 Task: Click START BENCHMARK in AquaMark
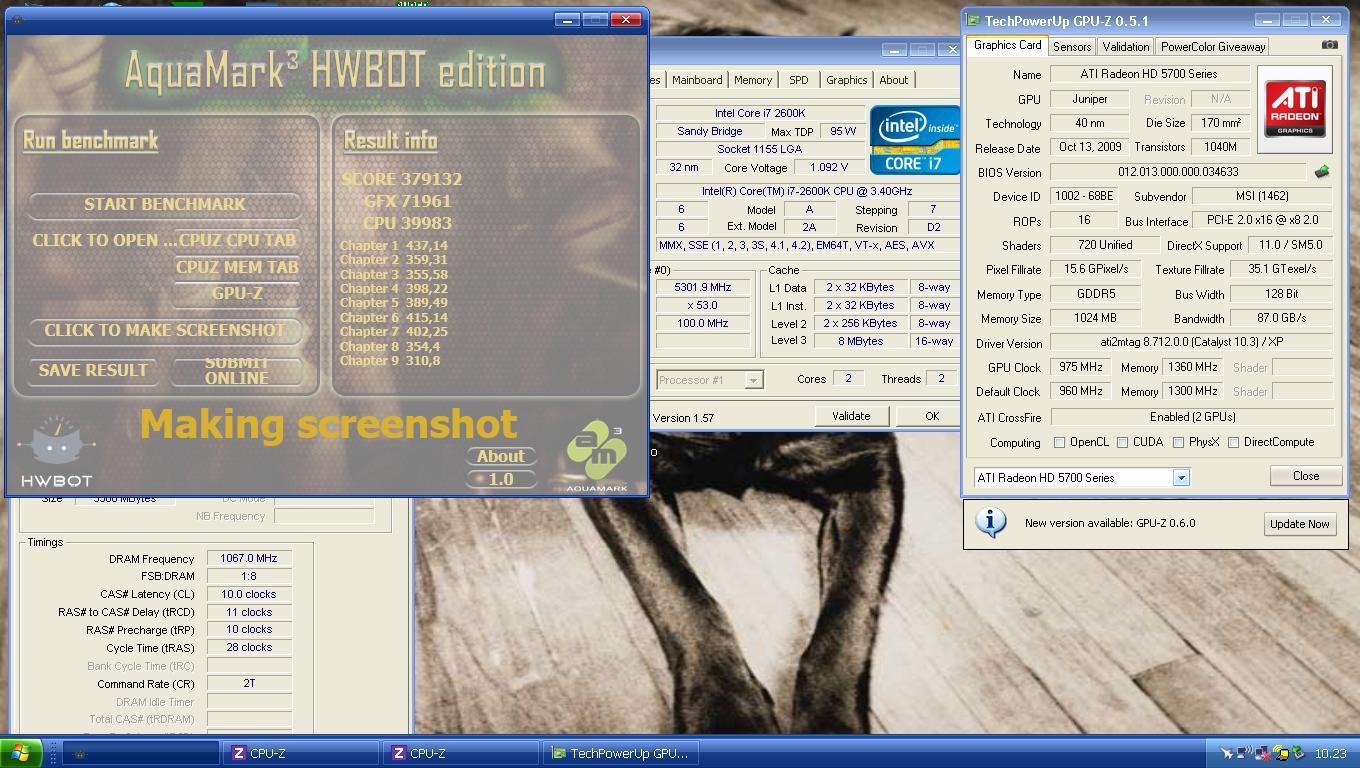pyautogui.click(x=165, y=204)
